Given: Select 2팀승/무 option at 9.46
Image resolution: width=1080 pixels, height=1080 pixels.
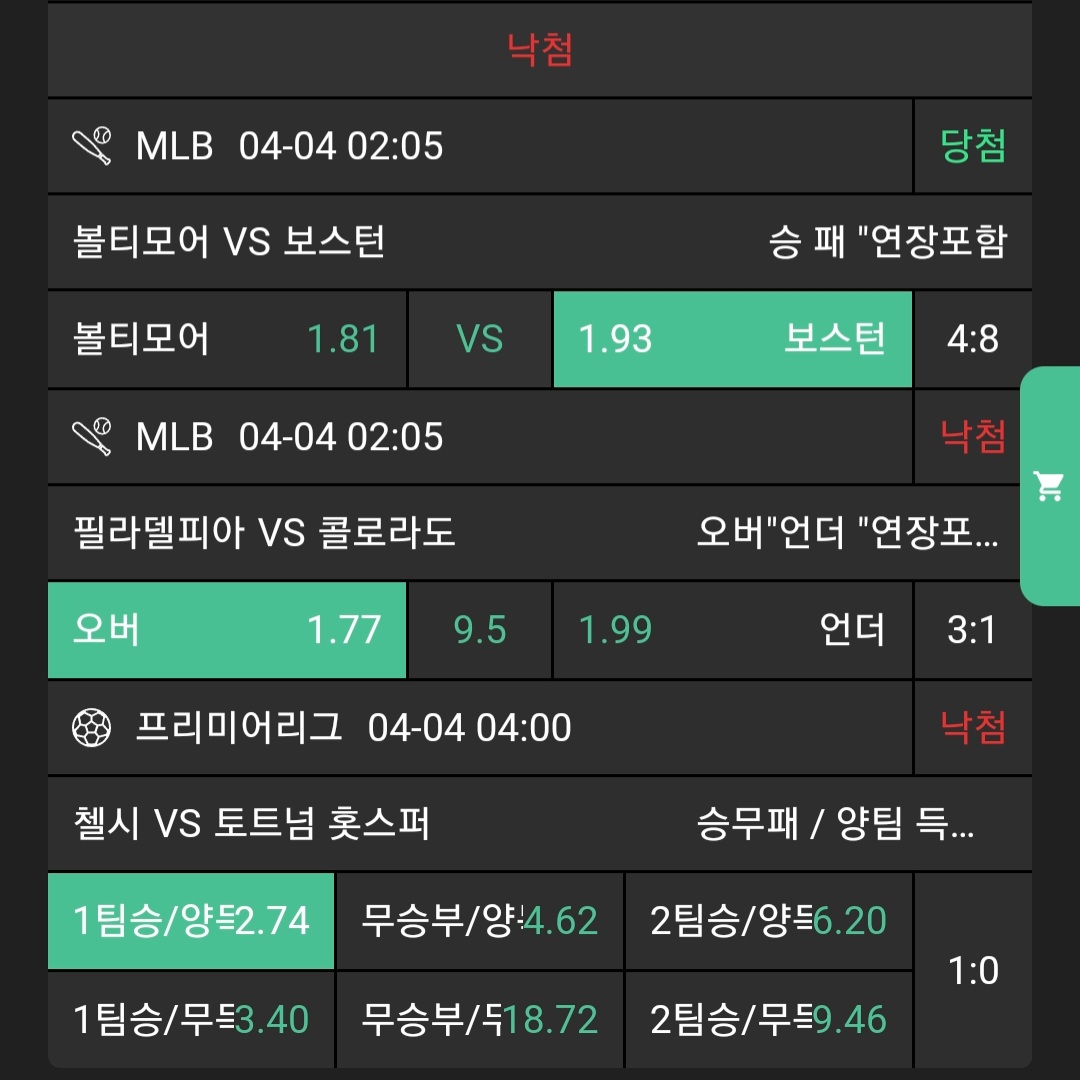Looking at the screenshot, I should 768,1020.
